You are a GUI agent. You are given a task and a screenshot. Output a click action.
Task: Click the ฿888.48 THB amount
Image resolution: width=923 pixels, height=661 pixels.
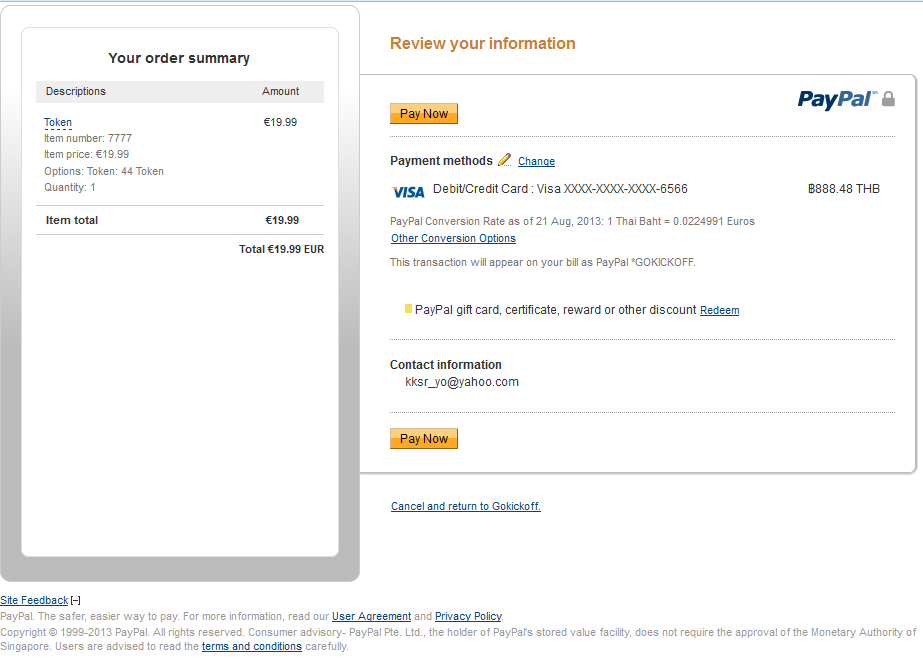(x=843, y=189)
